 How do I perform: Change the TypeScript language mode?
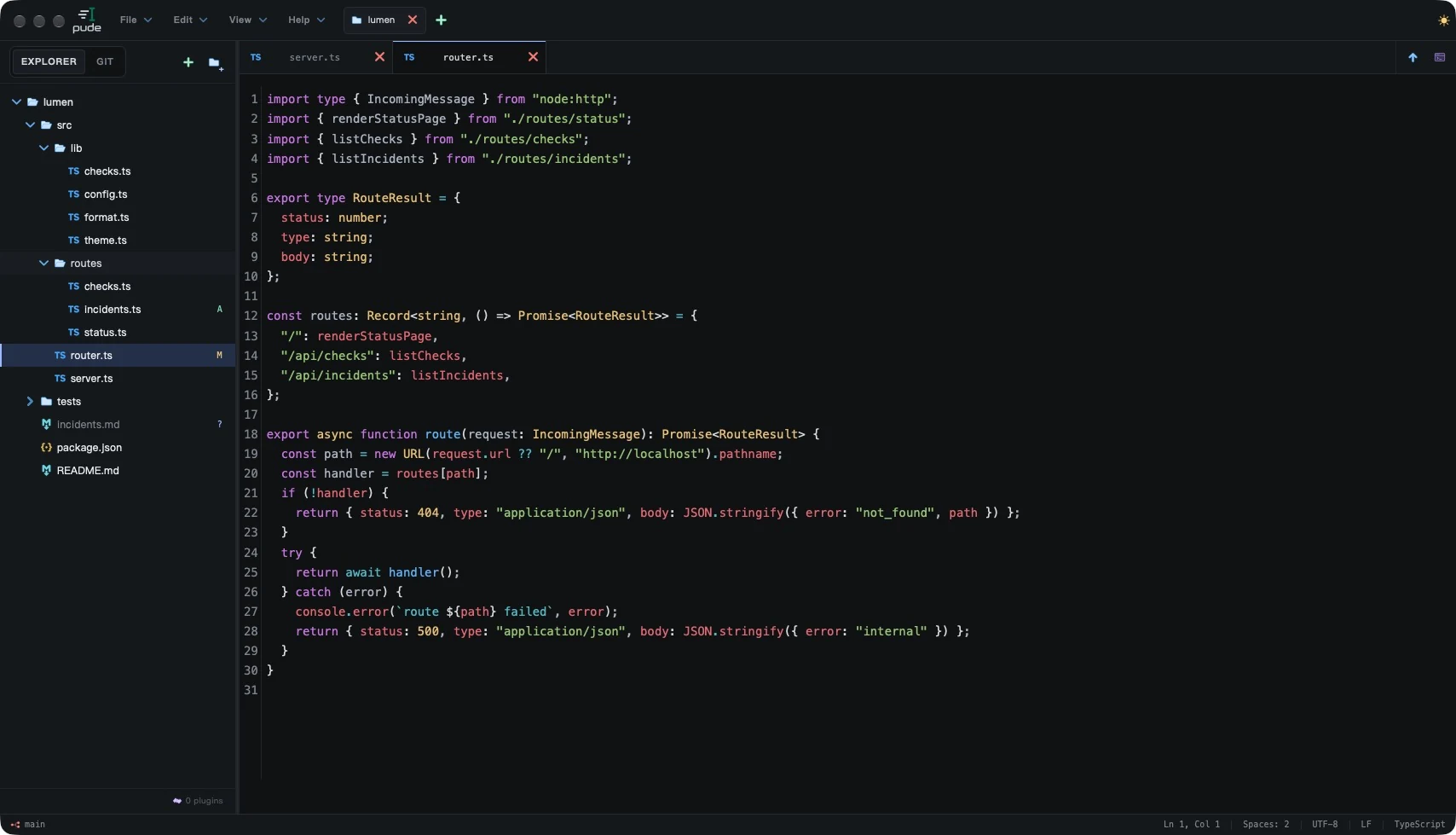click(x=1419, y=825)
